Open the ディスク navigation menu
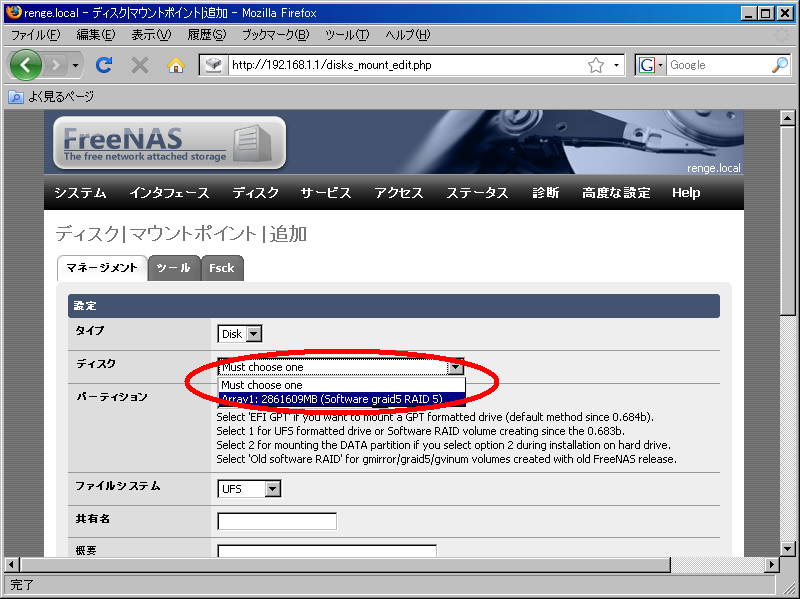The image size is (800, 599). coord(256,193)
